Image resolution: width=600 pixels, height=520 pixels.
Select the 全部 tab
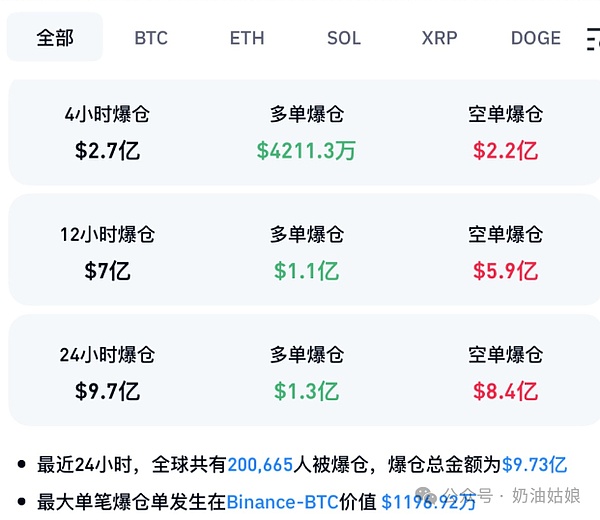[x=55, y=38]
